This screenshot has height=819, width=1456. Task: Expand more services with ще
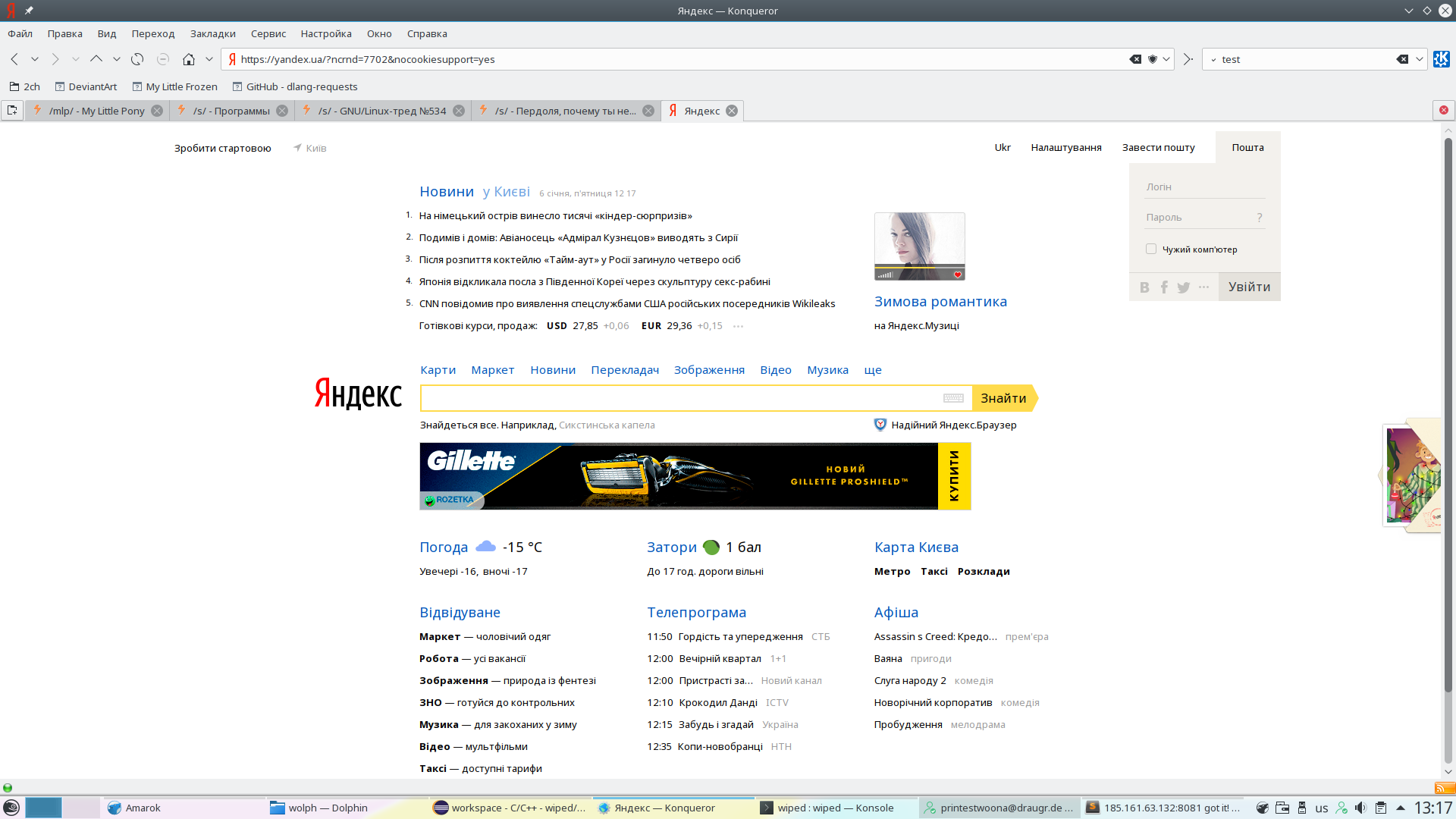pos(873,370)
